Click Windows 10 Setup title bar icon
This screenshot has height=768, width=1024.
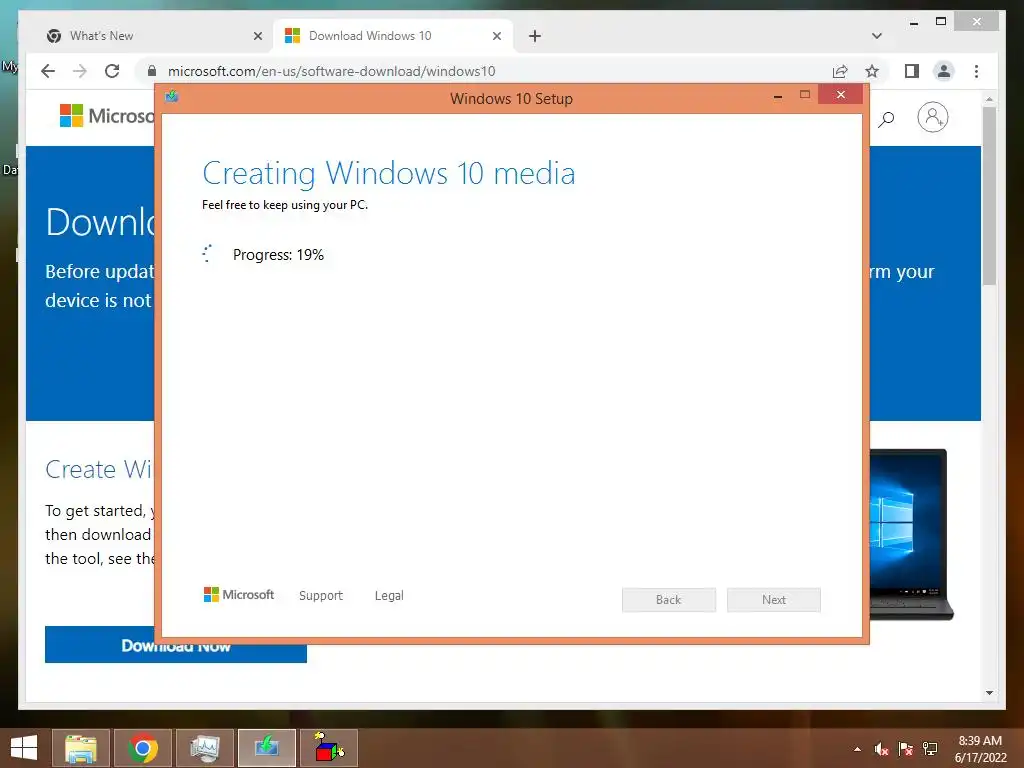[x=172, y=97]
